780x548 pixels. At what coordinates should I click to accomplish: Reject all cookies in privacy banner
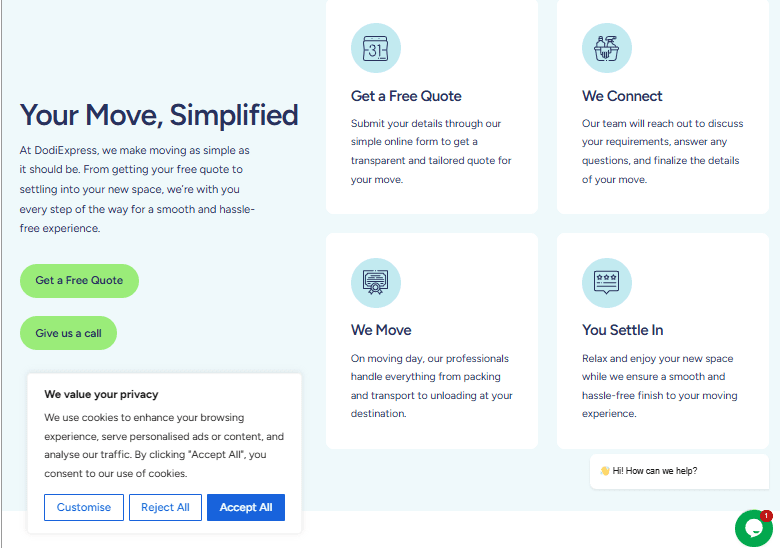click(x=165, y=507)
